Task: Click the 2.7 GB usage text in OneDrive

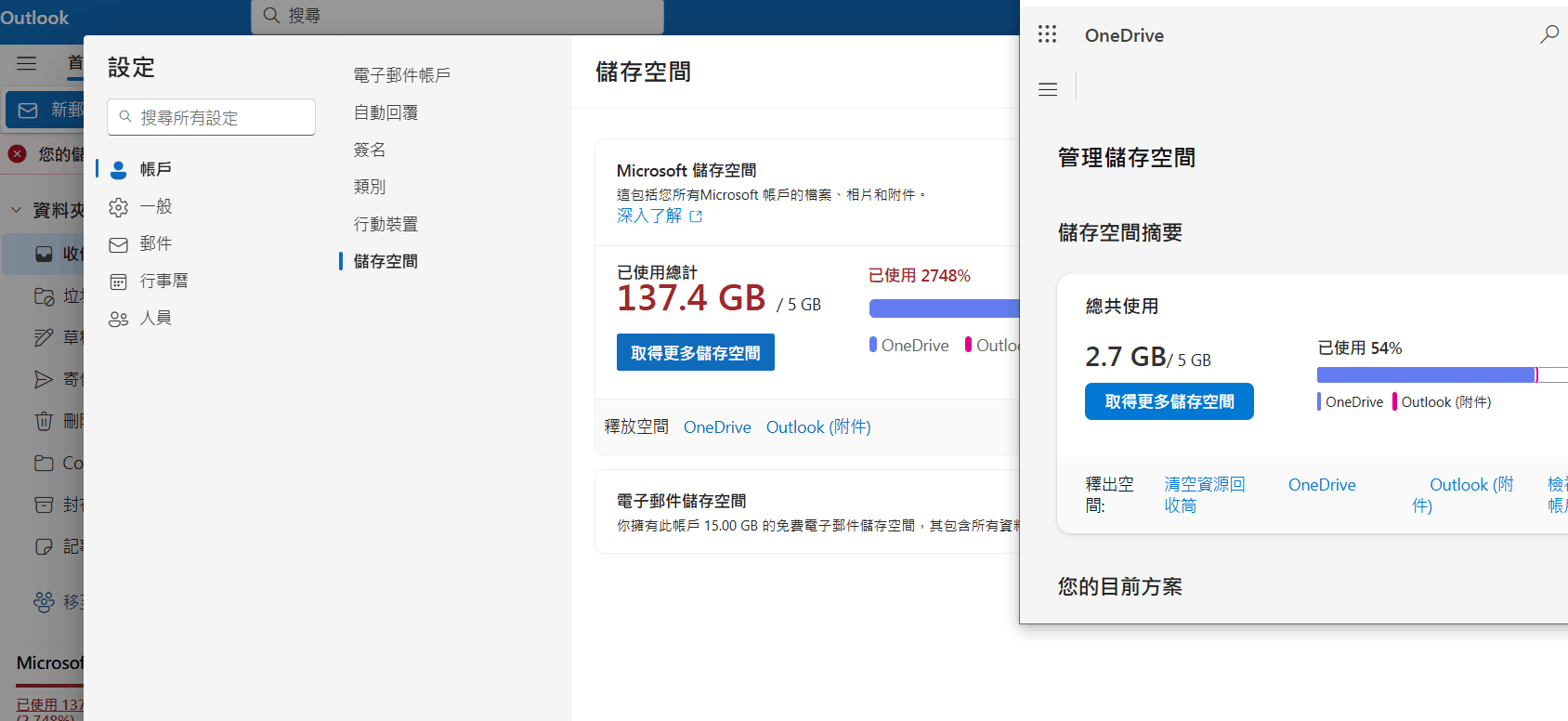Action: pos(1126,357)
